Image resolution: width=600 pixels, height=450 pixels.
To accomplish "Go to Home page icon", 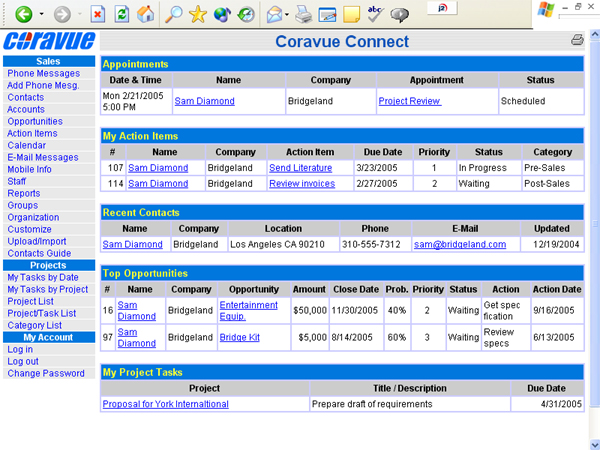I will (x=145, y=15).
